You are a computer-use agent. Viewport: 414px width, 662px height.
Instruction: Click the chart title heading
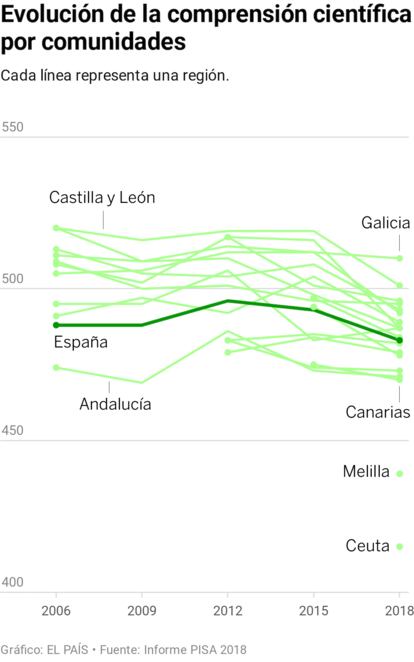206,27
